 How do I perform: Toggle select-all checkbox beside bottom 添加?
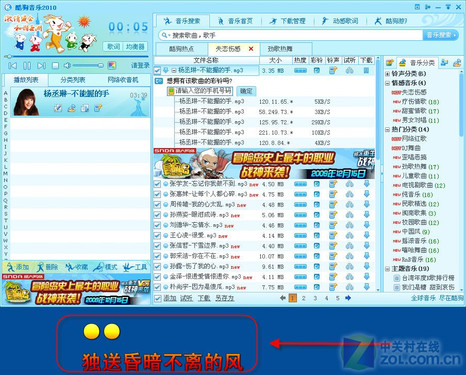click(158, 298)
